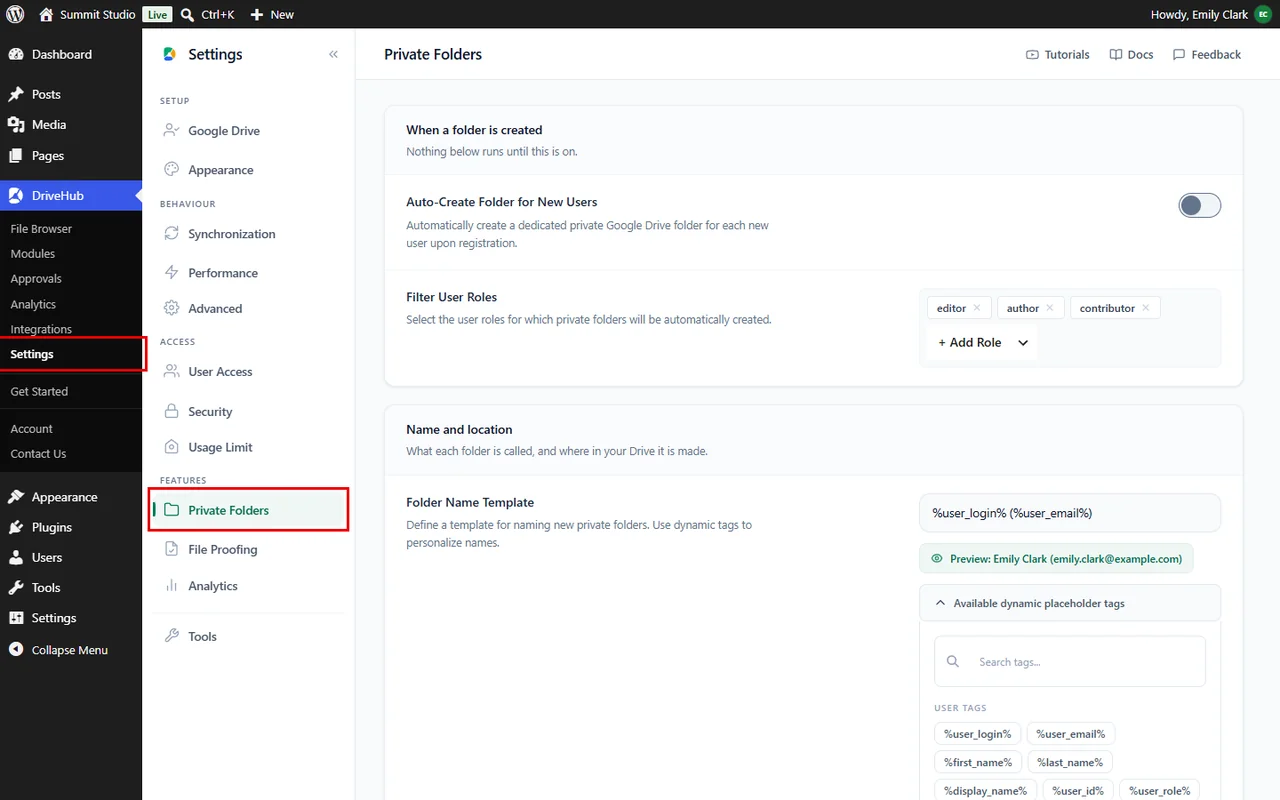Image resolution: width=1280 pixels, height=800 pixels.
Task: Click the Advanced gear icon
Action: pyautogui.click(x=171, y=308)
